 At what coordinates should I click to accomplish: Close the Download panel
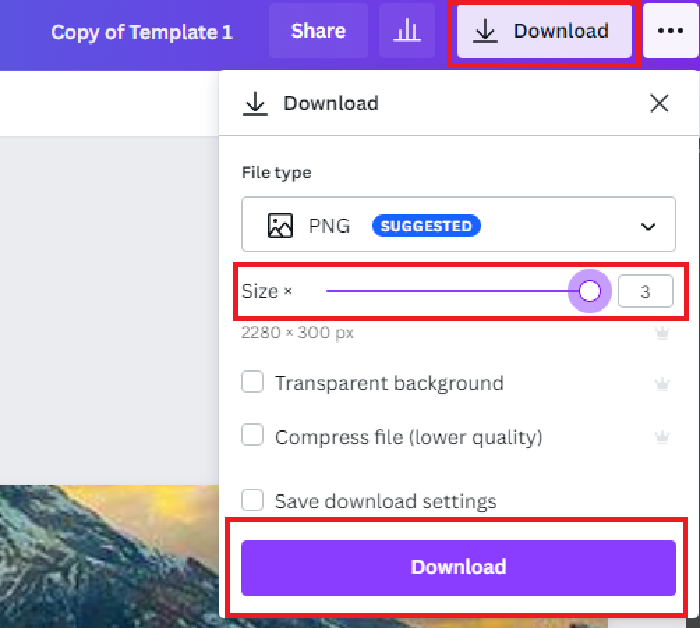coord(659,103)
